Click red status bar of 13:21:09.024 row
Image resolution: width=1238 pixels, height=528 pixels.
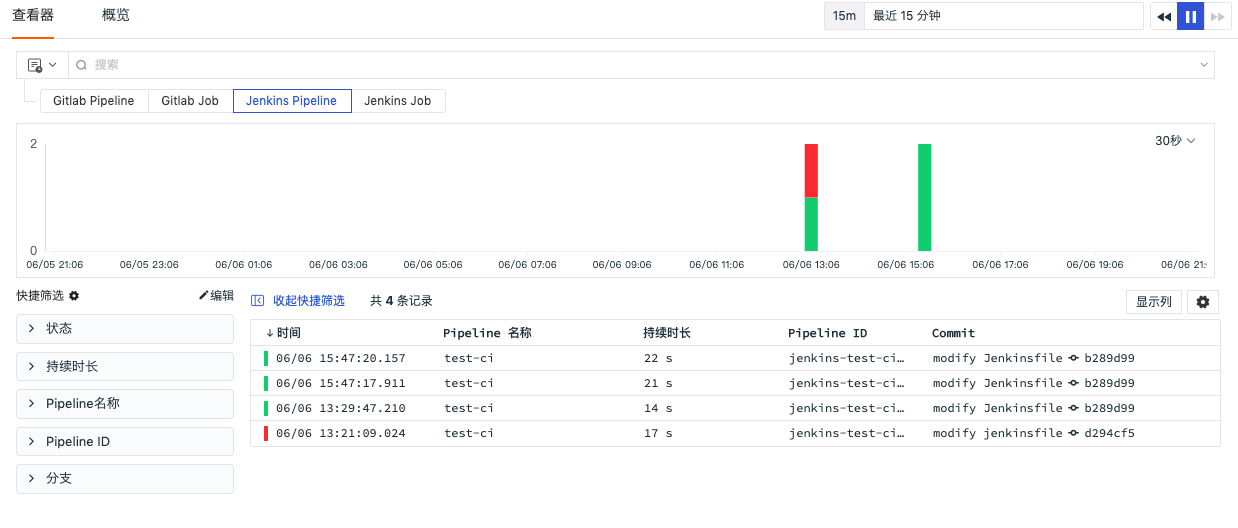(266, 434)
